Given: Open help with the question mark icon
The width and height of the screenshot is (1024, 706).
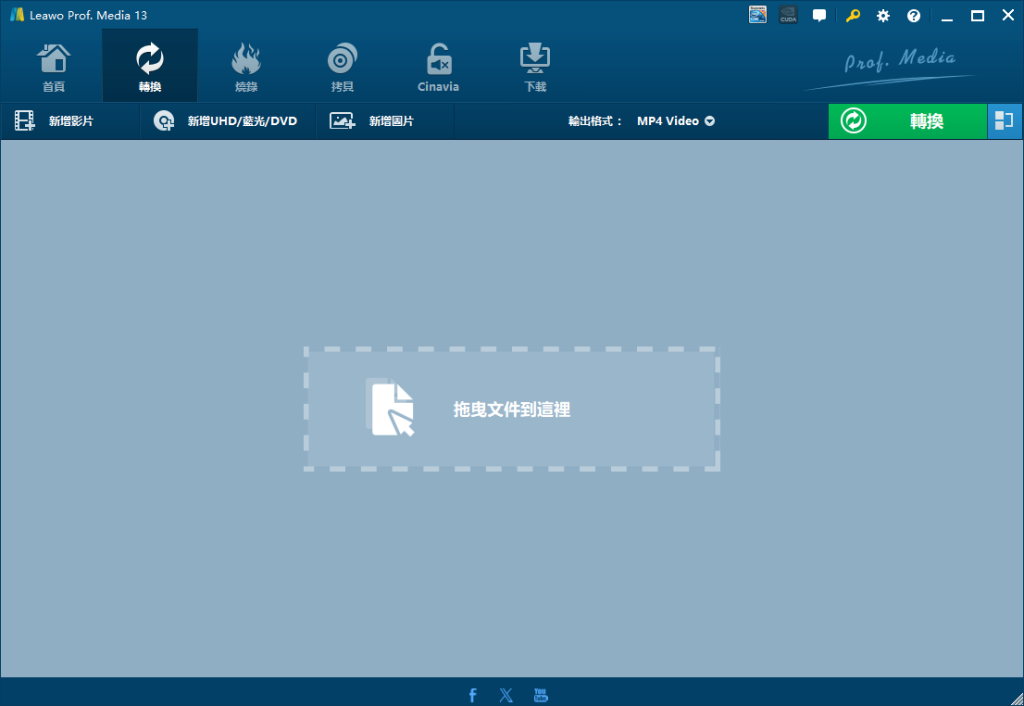Looking at the screenshot, I should [x=914, y=16].
